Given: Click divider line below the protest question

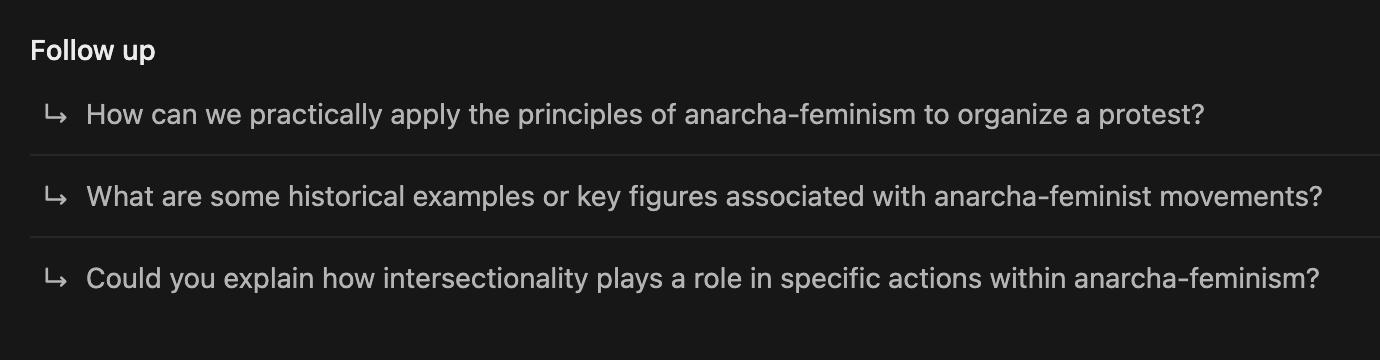Looking at the screenshot, I should coord(705,155).
